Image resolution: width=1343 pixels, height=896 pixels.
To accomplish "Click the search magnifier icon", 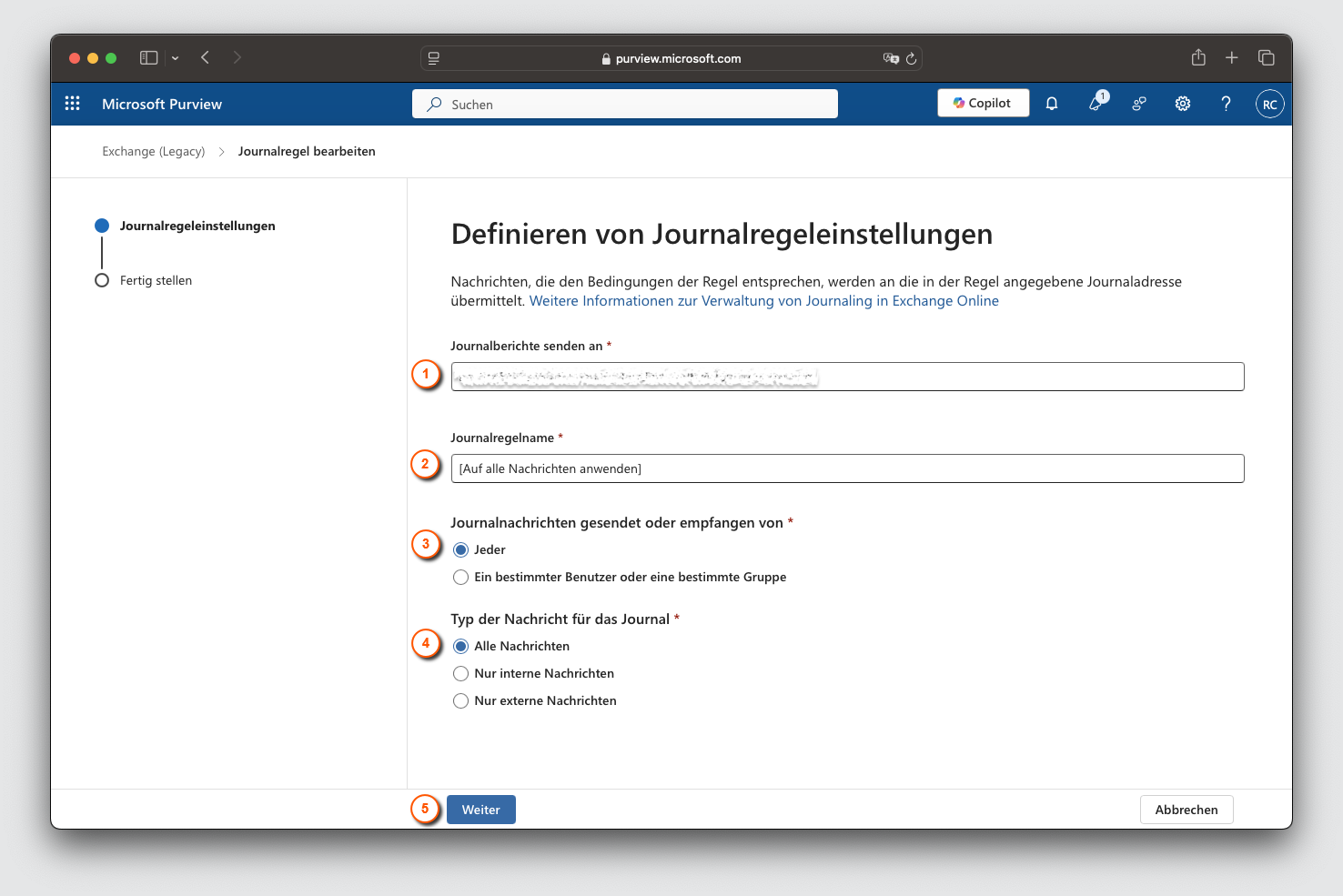I will click(x=435, y=104).
